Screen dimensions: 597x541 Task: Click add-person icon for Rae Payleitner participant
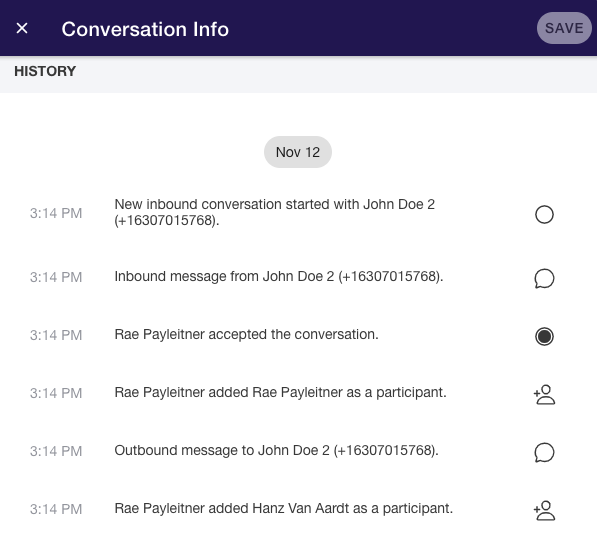click(544, 394)
